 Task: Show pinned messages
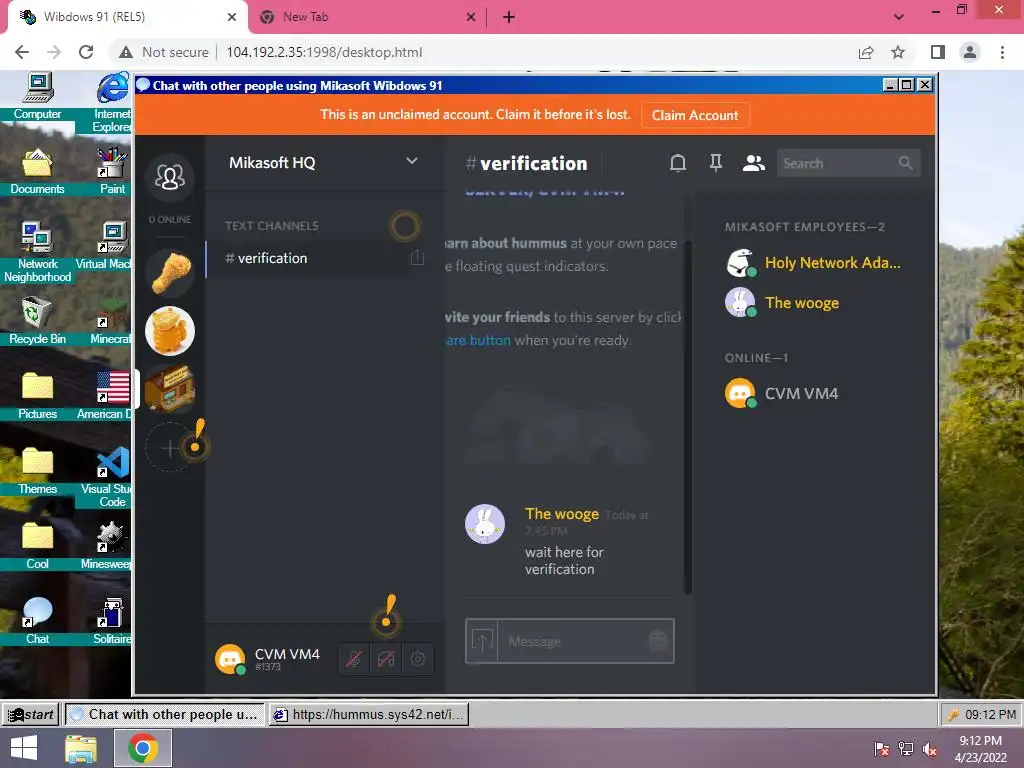(716, 163)
